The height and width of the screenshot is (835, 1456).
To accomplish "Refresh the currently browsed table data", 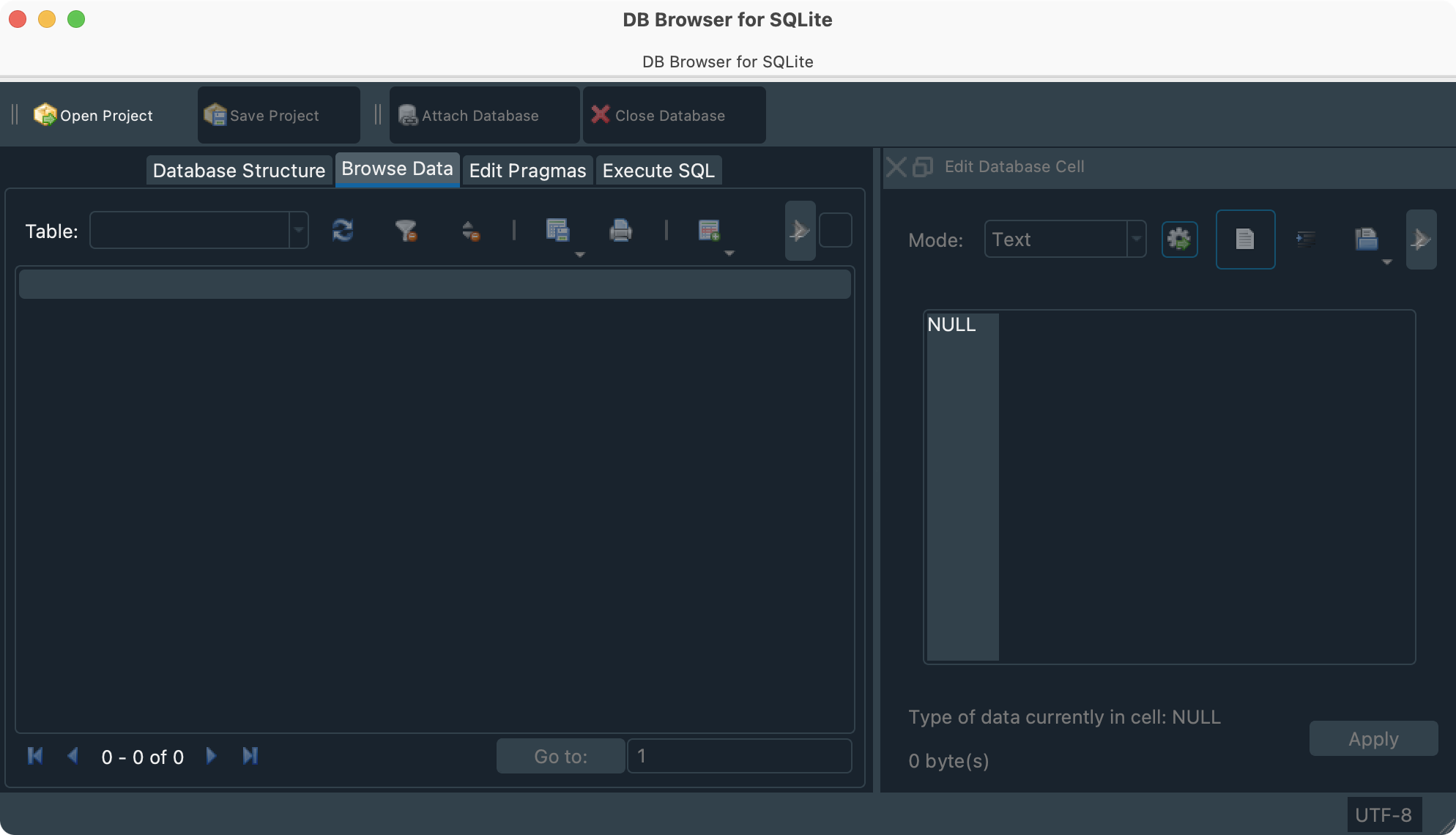I will point(343,230).
